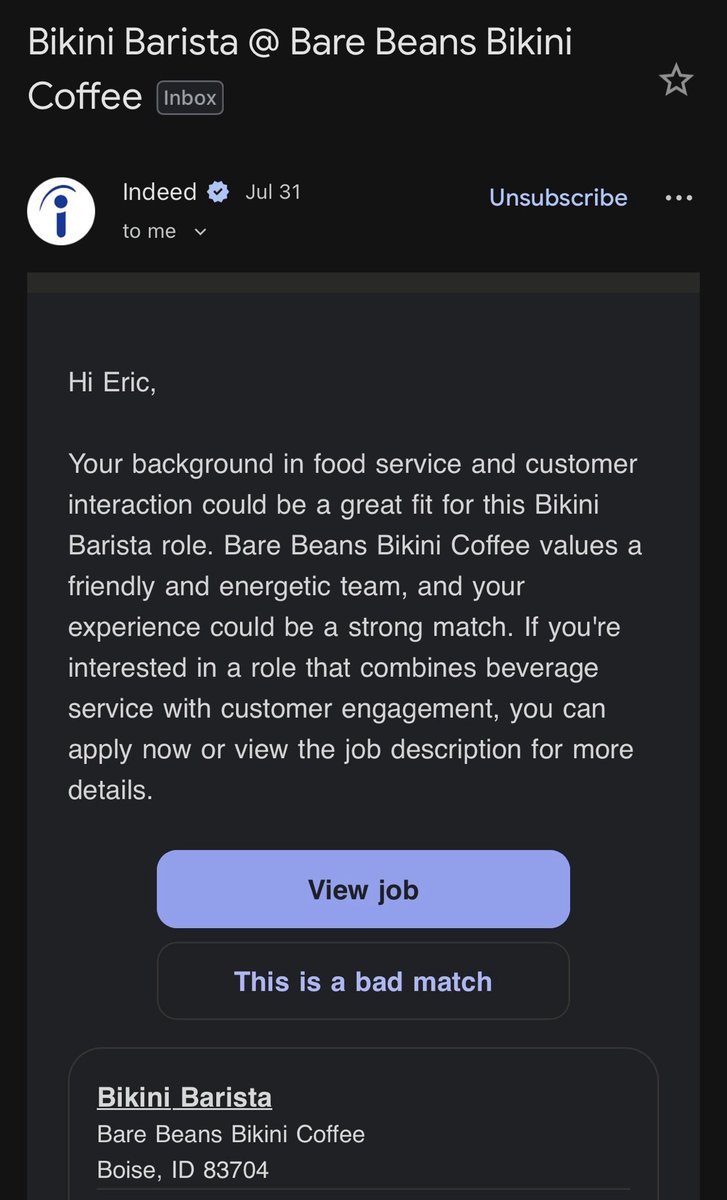Tap 'Bare Beans Bikini Coffee' in job card
Screen dimensions: 727x1200
[x=231, y=1134]
